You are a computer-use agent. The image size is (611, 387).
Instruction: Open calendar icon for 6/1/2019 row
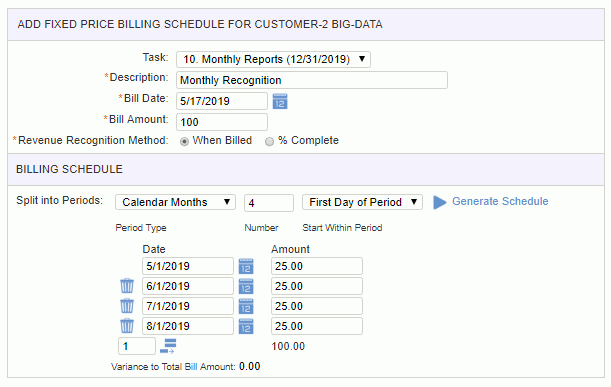(x=246, y=286)
